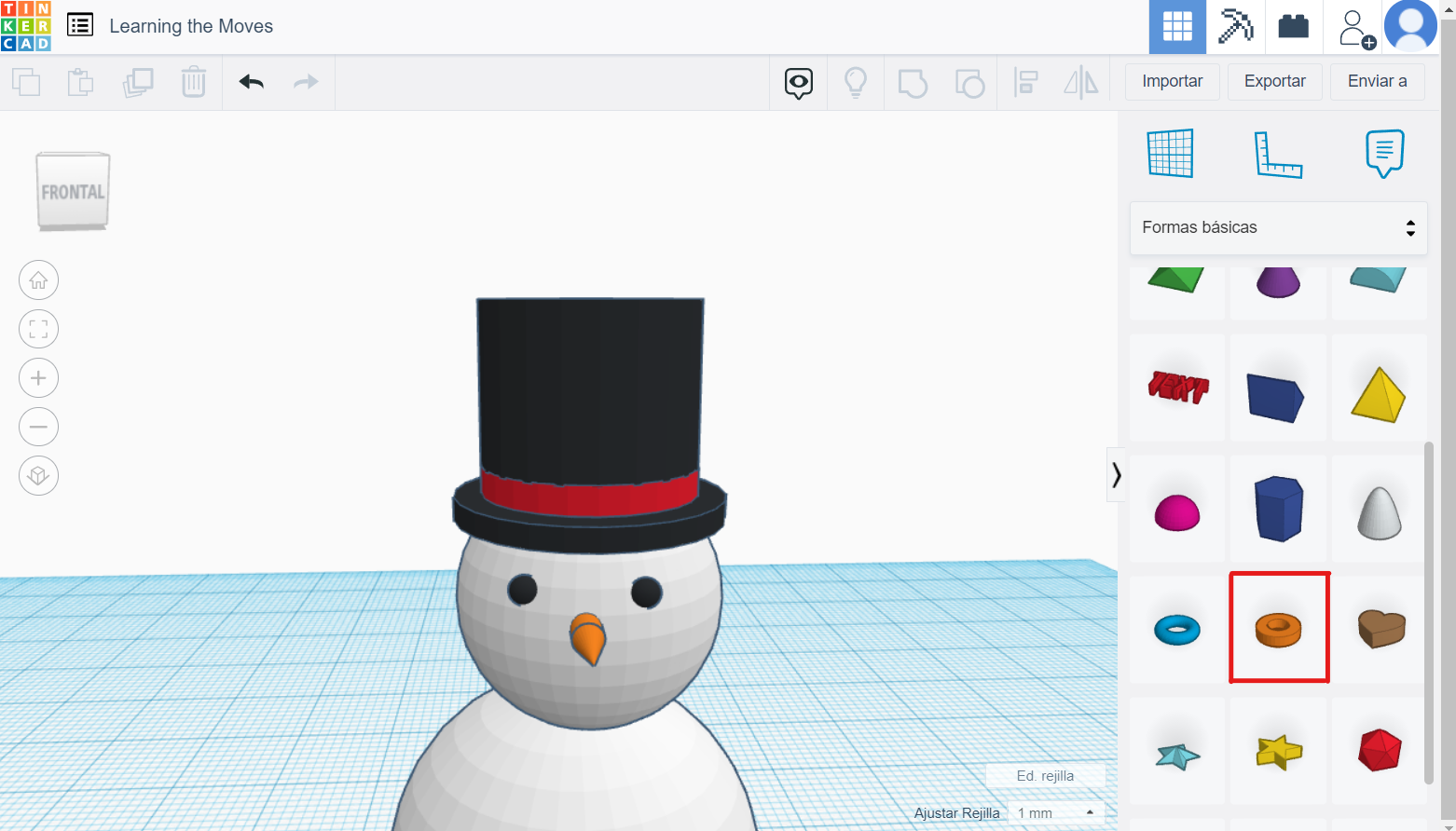Open the bricks mode
Screen dimensions: 1456x831
1294,27
